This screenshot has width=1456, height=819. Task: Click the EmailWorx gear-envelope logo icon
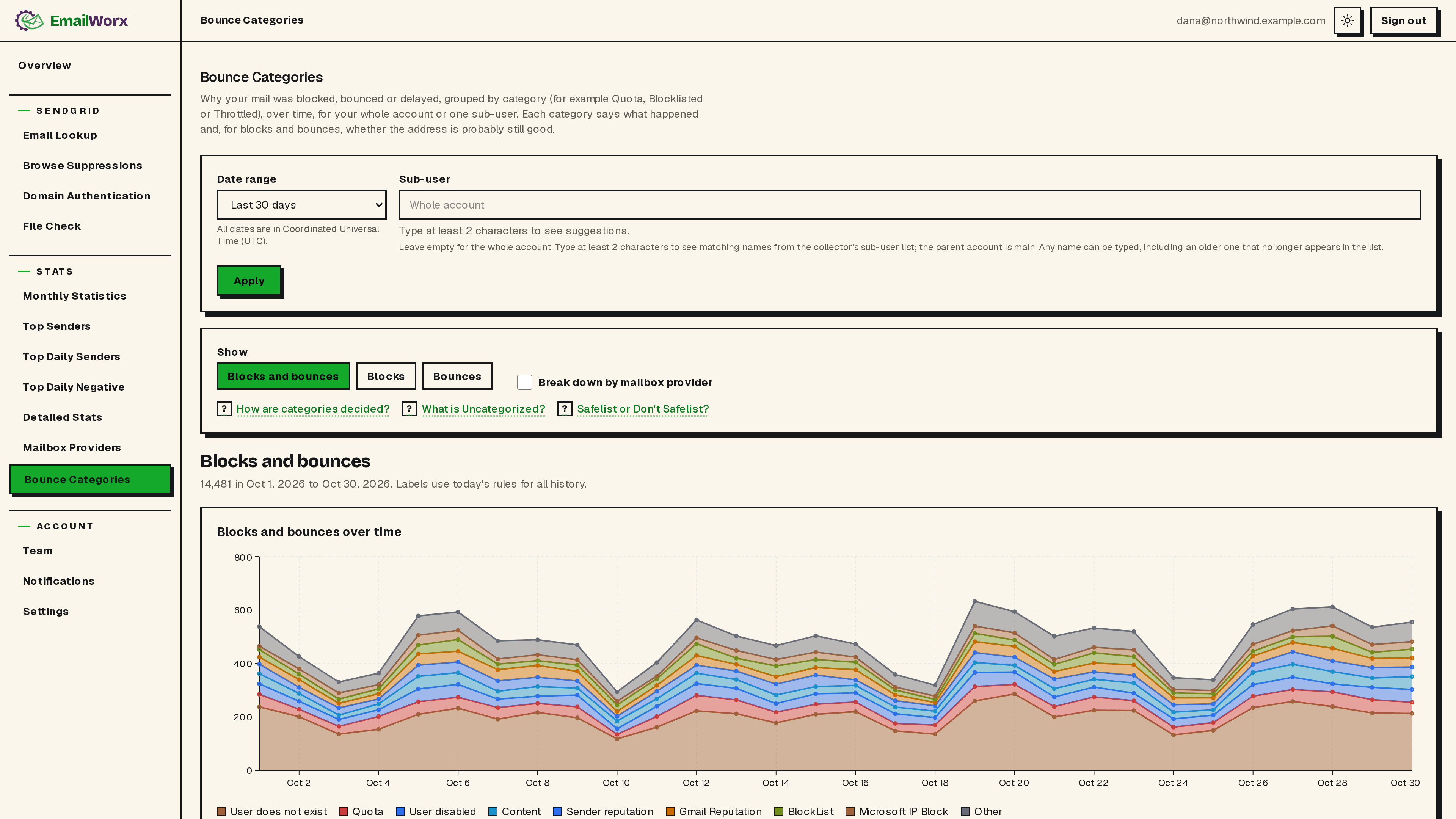point(30,20)
